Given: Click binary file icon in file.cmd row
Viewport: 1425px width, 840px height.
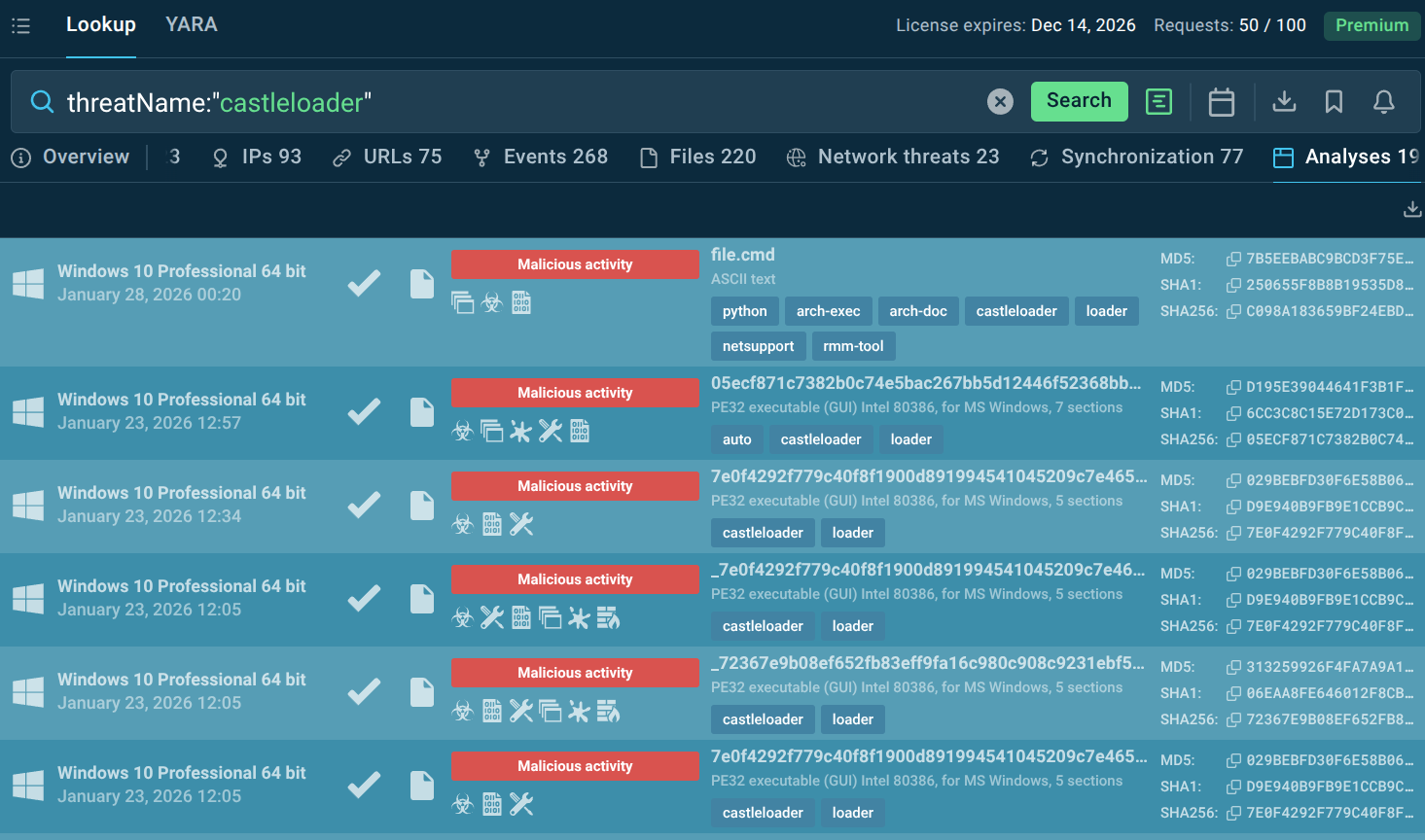Looking at the screenshot, I should (x=521, y=302).
